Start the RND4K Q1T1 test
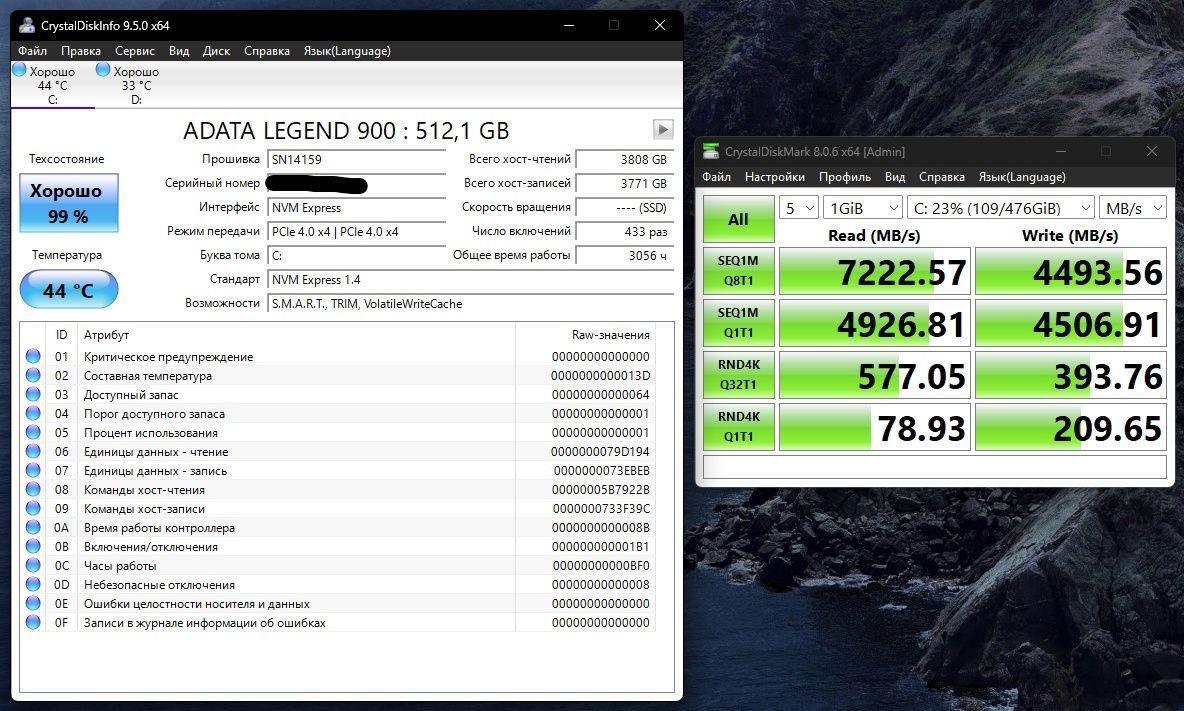 [738, 426]
